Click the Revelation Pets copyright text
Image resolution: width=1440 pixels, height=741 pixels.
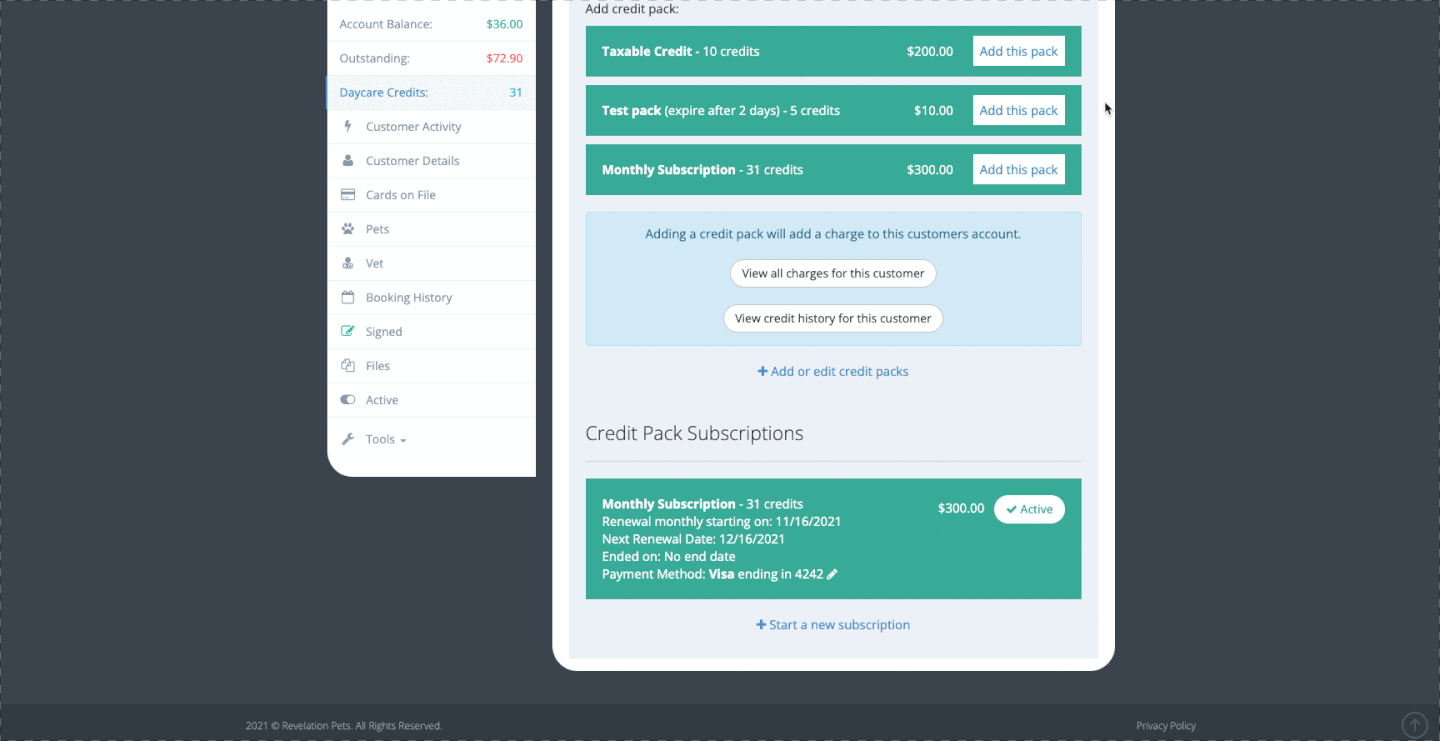(x=344, y=726)
